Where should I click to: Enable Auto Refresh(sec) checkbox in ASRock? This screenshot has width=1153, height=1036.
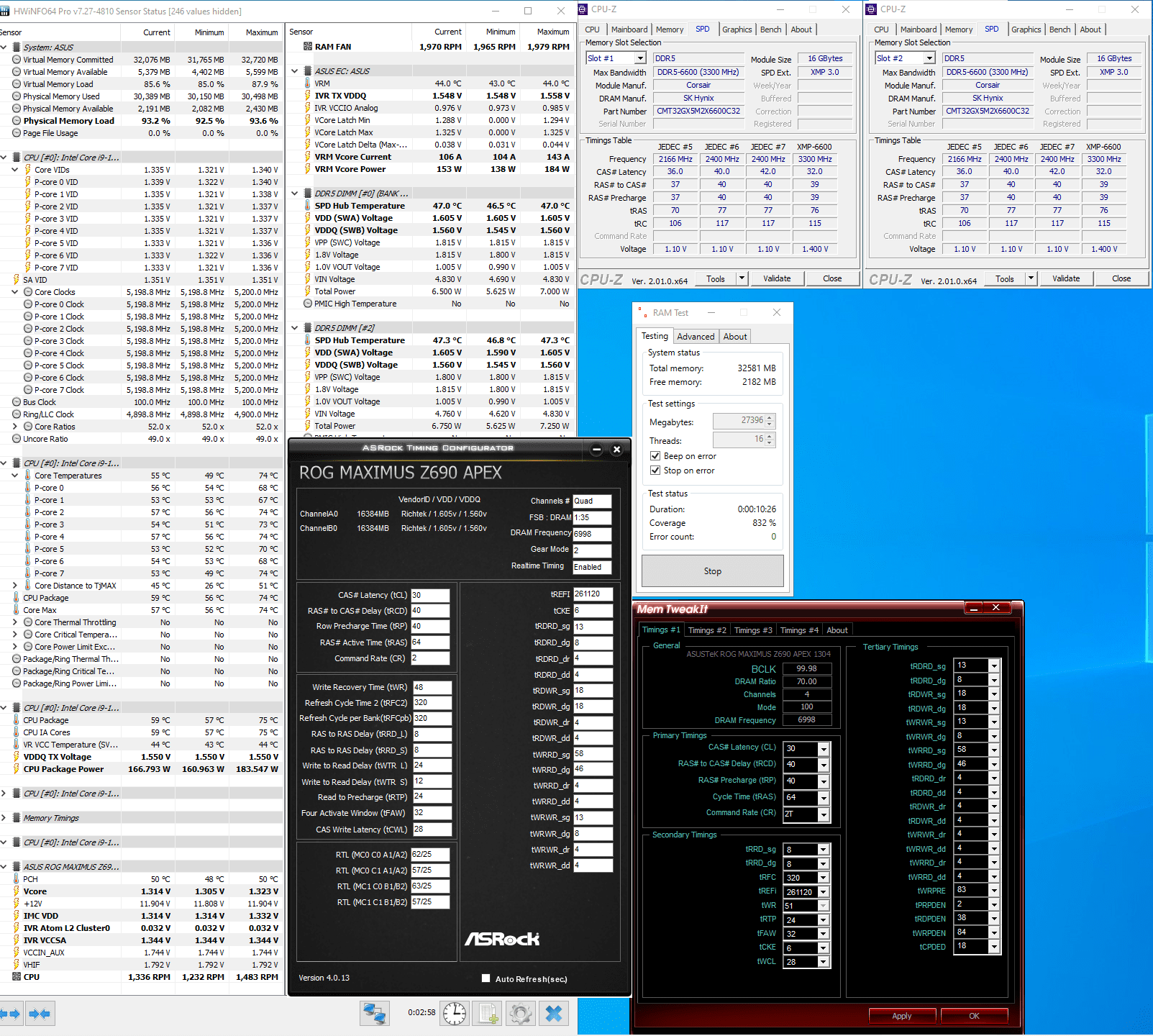(x=486, y=978)
